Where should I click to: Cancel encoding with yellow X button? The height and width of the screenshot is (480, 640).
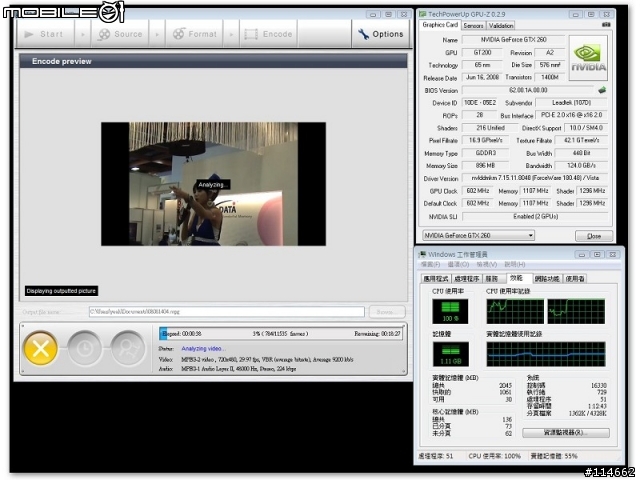pos(40,349)
